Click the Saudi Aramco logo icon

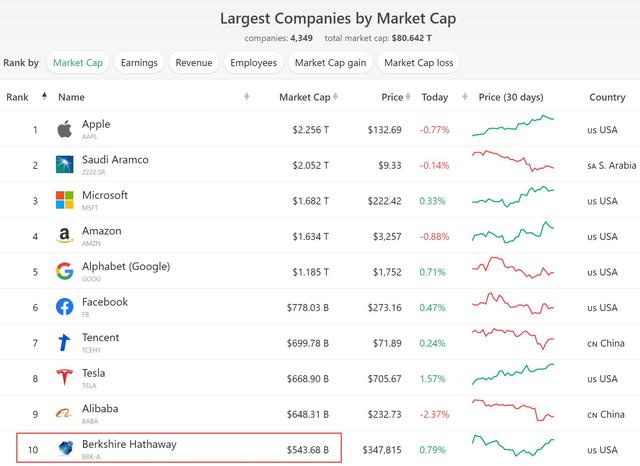(64, 165)
